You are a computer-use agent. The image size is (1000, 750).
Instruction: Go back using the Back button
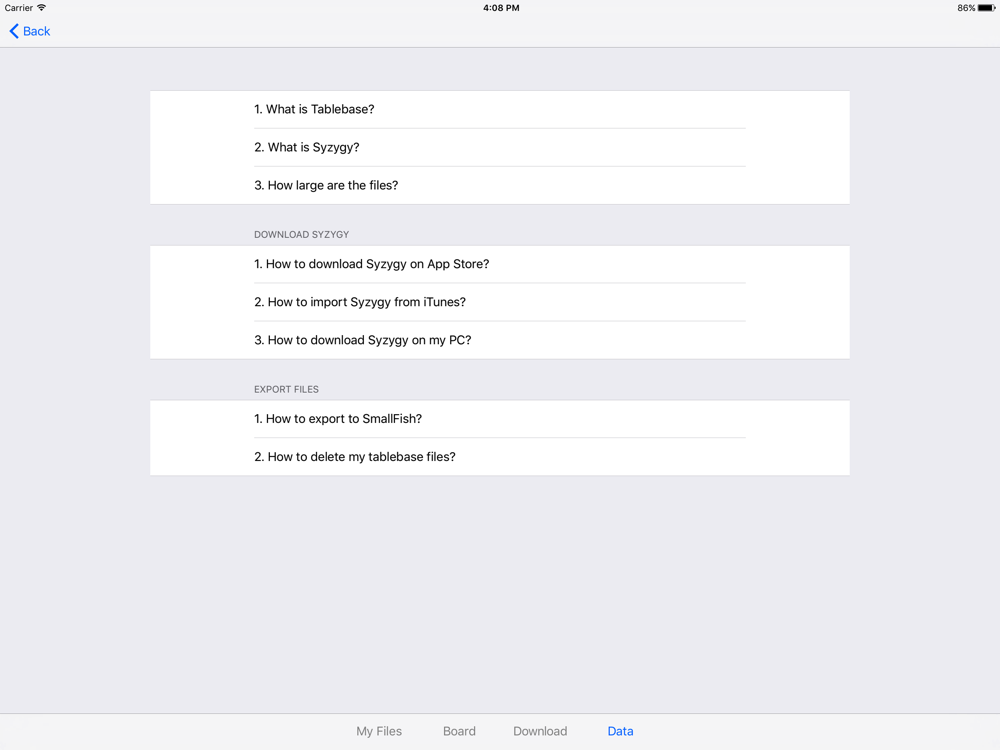30,31
